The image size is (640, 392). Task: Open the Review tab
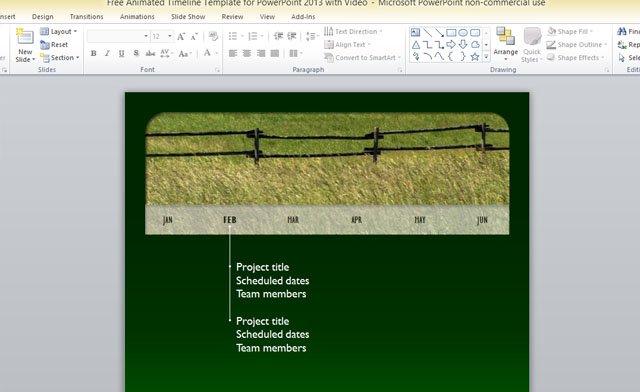click(x=232, y=17)
